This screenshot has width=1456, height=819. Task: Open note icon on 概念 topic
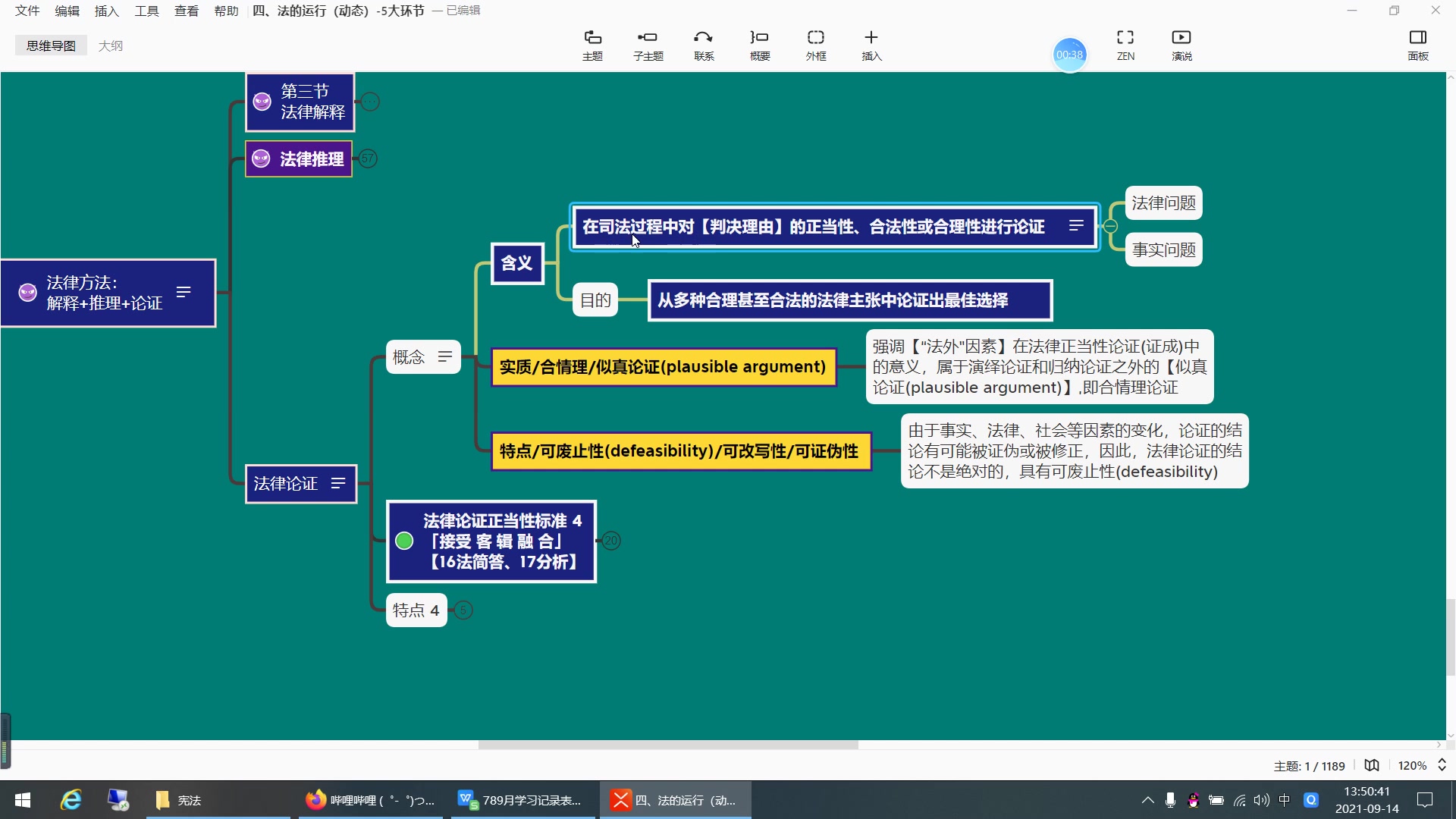(x=445, y=356)
